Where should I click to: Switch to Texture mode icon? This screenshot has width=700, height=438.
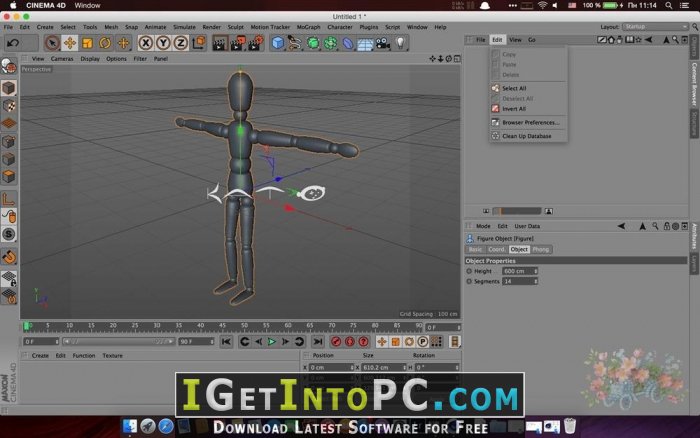pos(9,105)
